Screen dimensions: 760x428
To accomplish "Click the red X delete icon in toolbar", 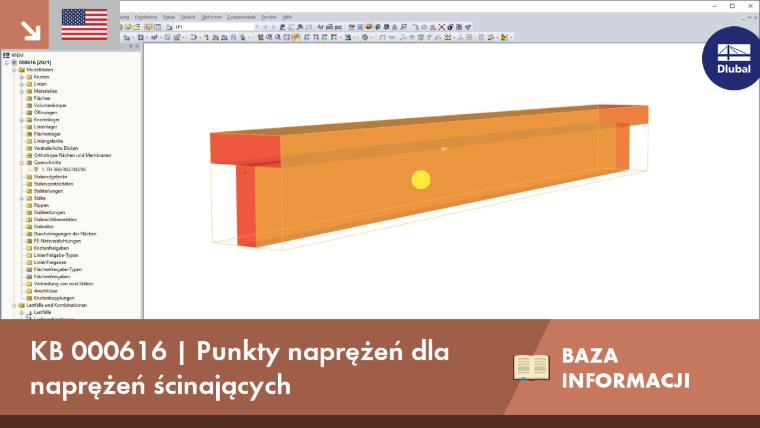I will point(442,27).
